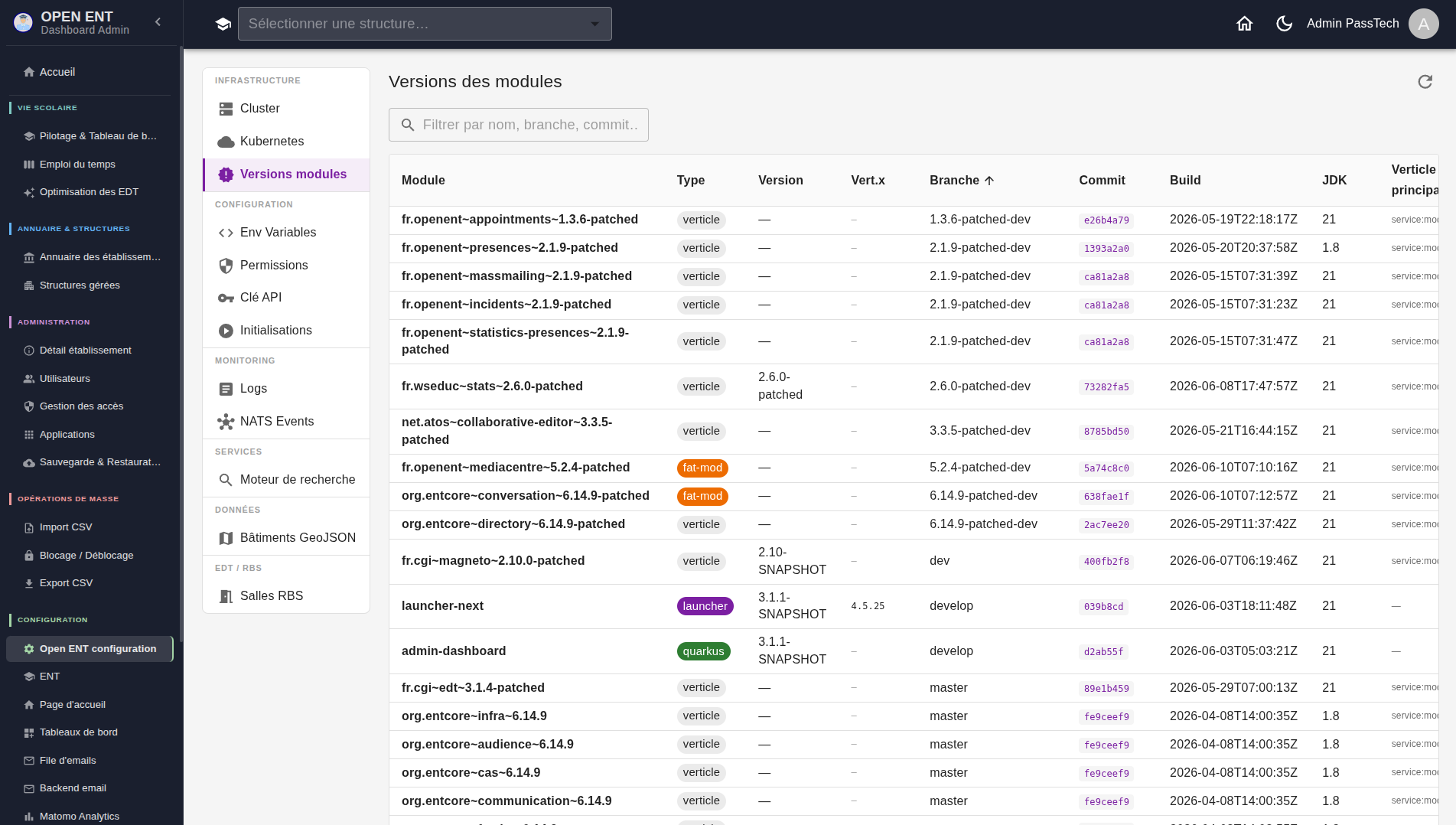
Task: Sort by the Type column header
Action: click(691, 181)
